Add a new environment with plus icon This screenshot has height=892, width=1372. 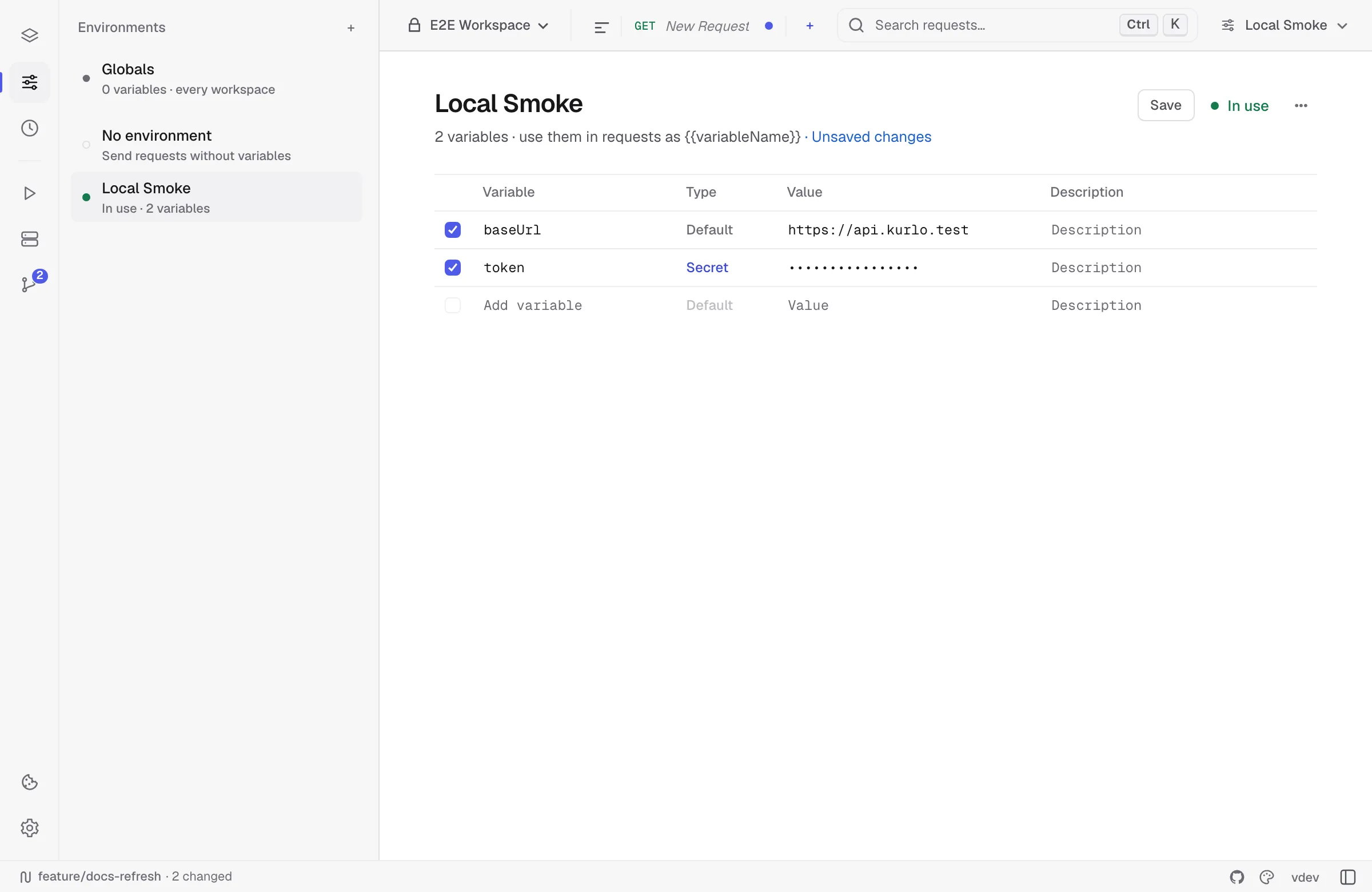coord(350,27)
